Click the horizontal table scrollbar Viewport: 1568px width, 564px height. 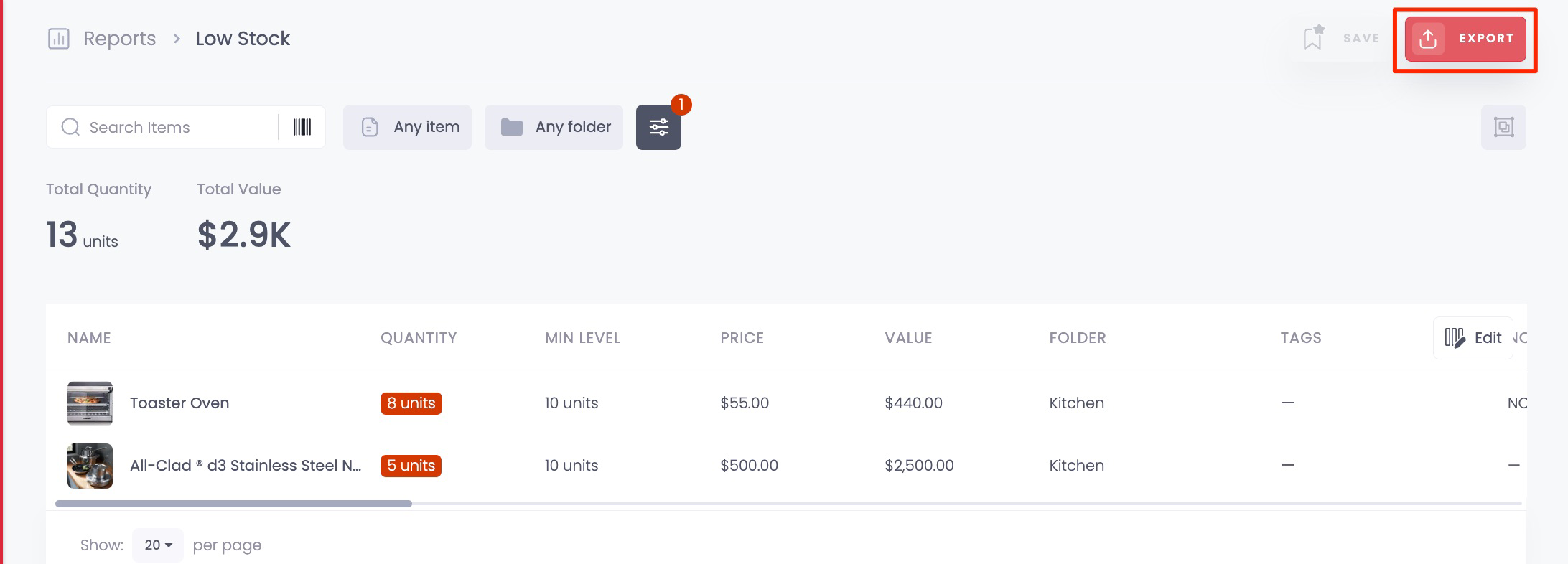[x=233, y=504]
